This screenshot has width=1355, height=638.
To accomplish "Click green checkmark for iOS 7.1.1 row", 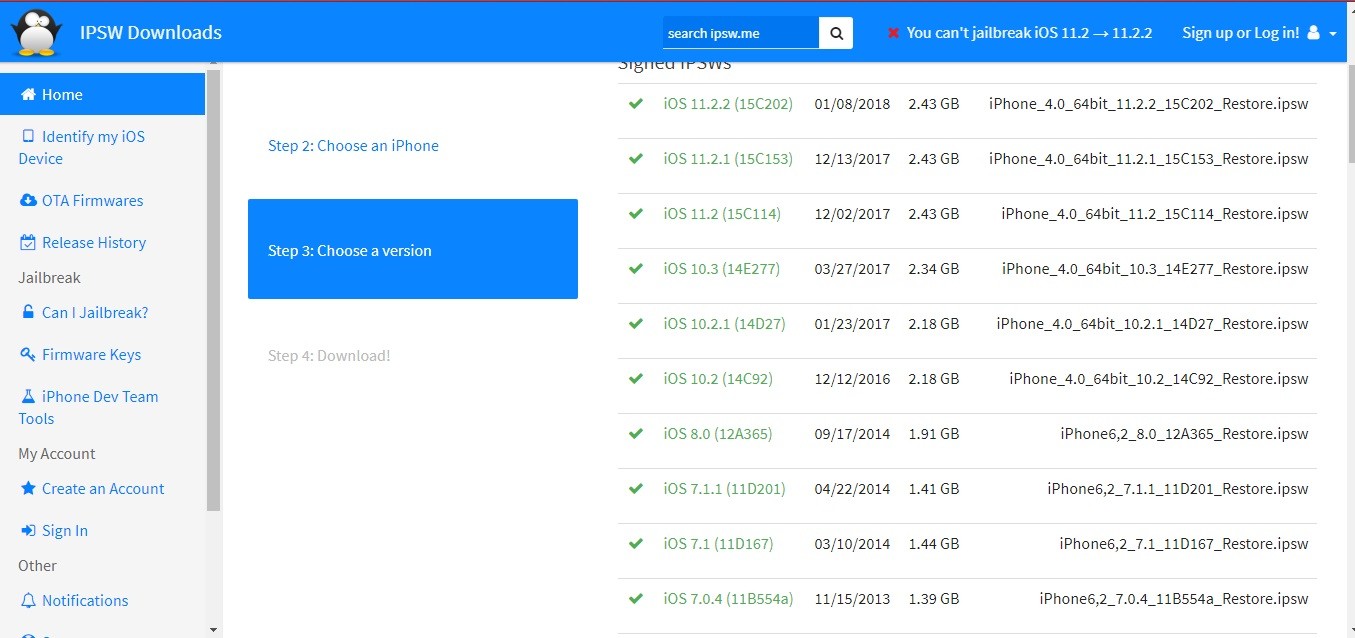I will click(636, 488).
